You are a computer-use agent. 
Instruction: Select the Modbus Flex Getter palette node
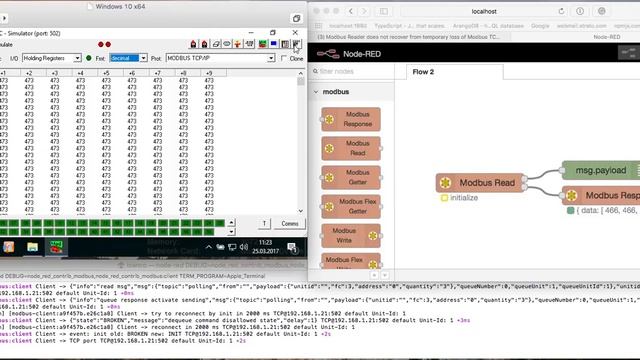tap(351, 207)
